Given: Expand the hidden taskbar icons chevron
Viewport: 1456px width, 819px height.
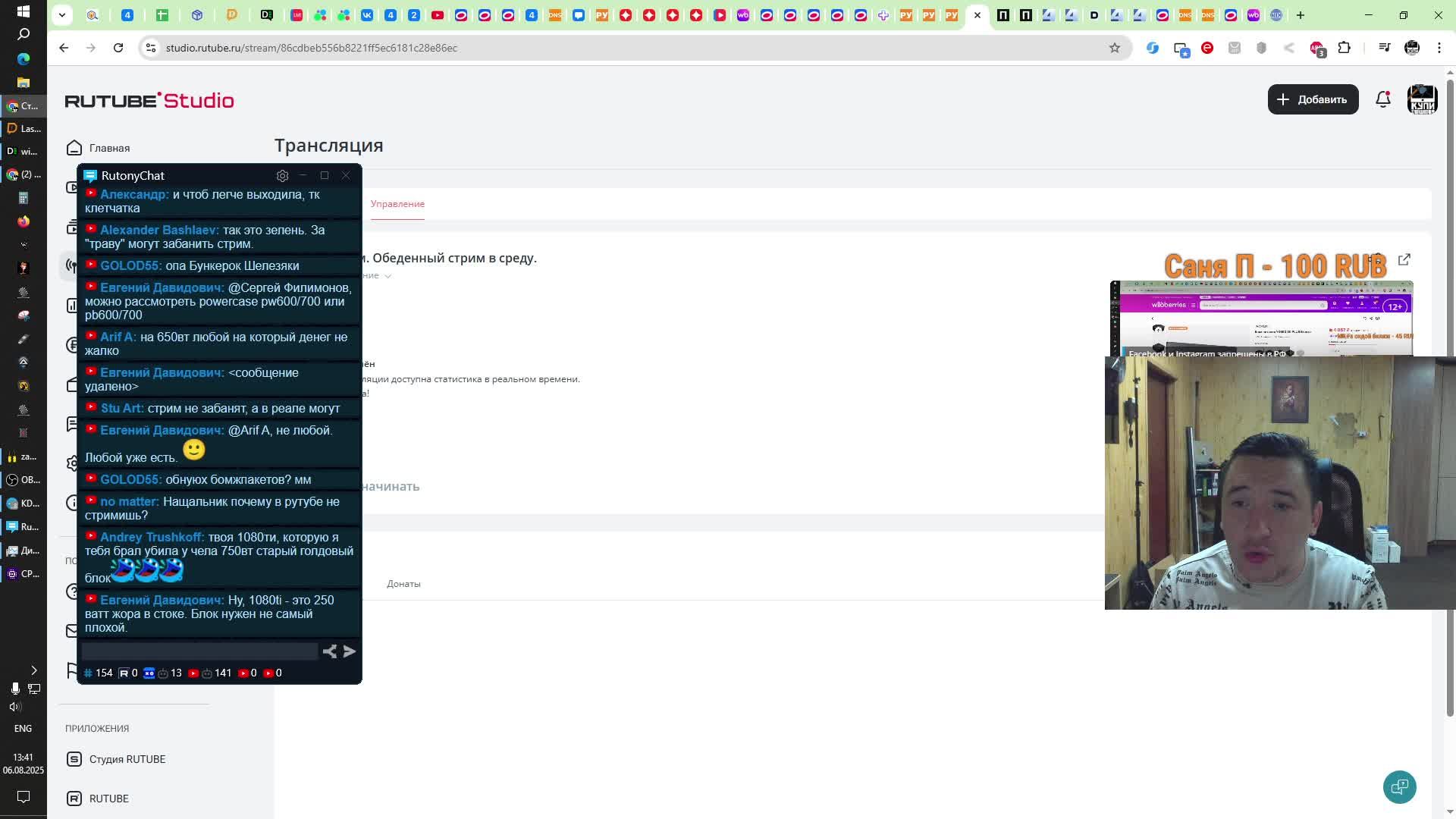Looking at the screenshot, I should (33, 670).
